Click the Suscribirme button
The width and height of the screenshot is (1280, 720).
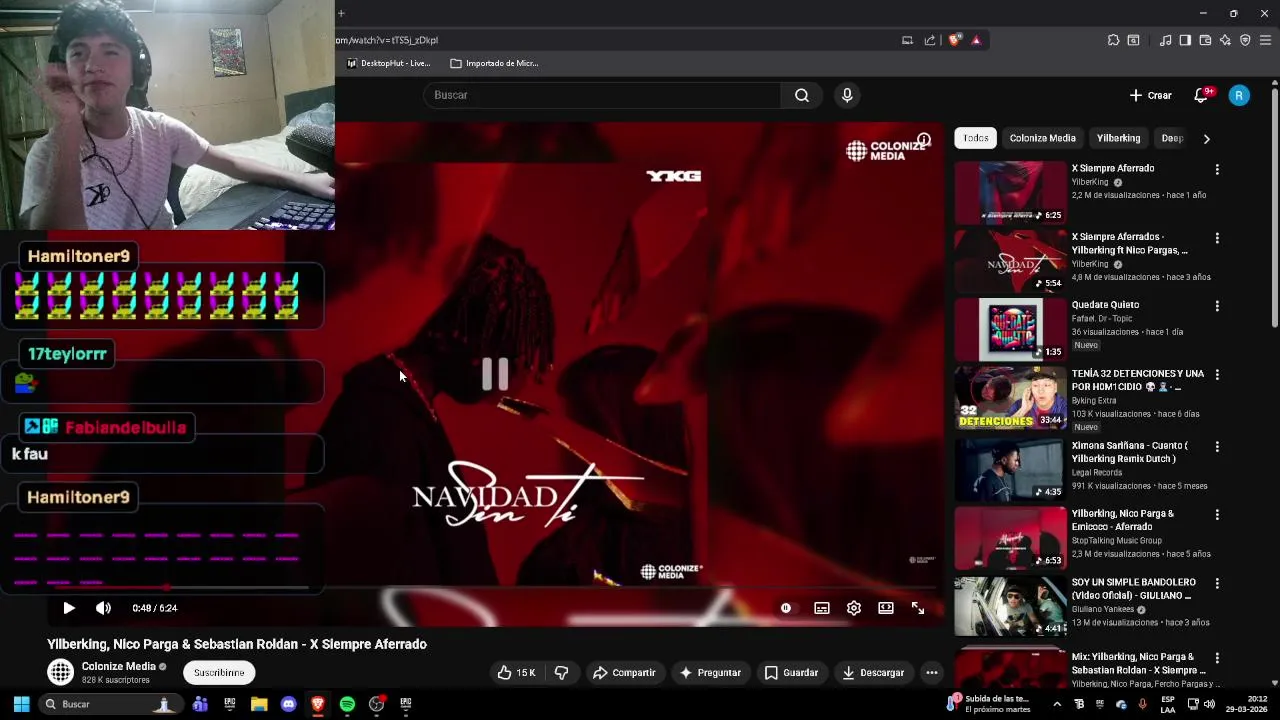pos(219,673)
